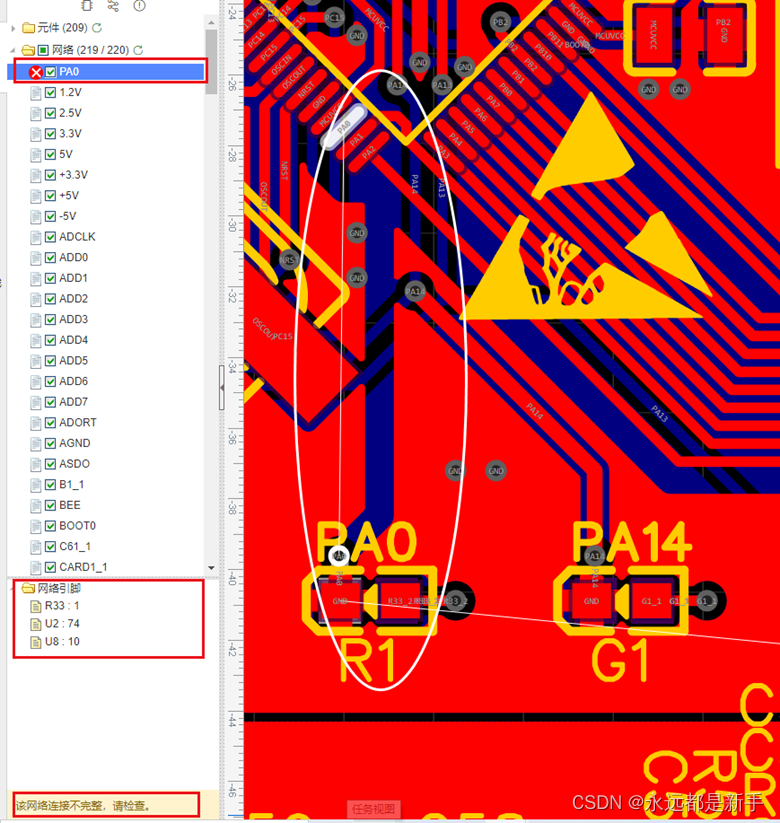
Task: Click the document icon beside U8 : 10
Action: (36, 642)
